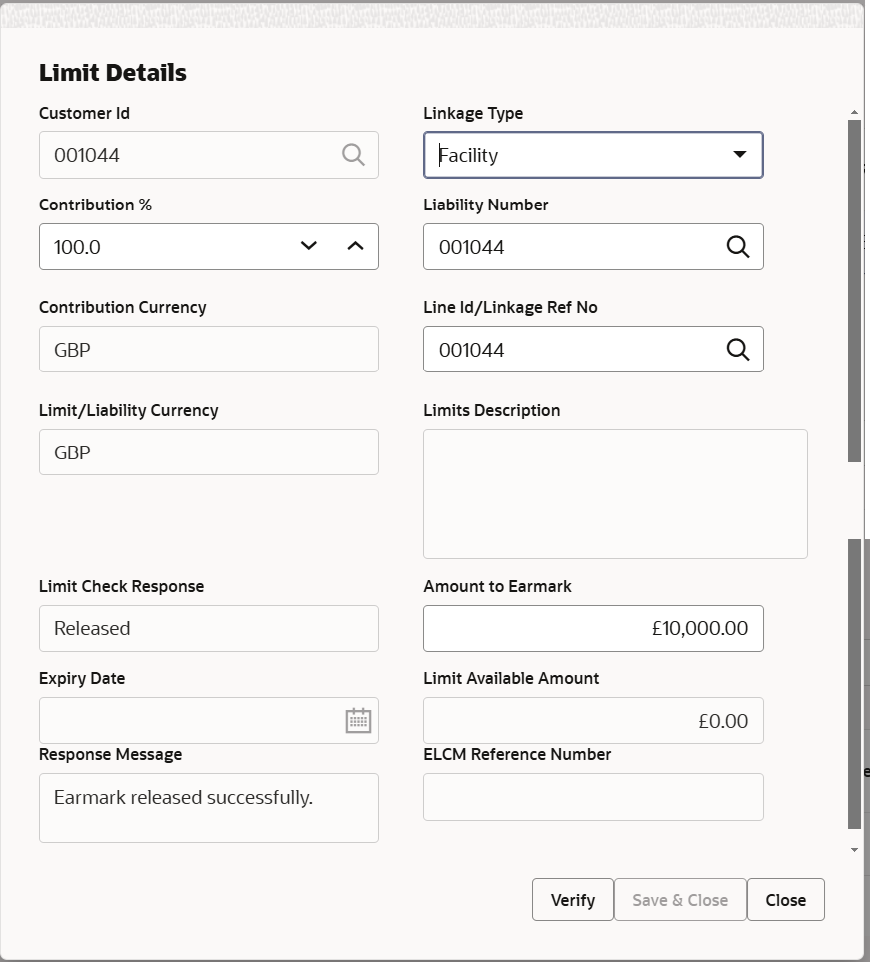Viewport: 870px width, 962px height.
Task: Click the ELCM Reference Number field
Action: pyautogui.click(x=593, y=797)
